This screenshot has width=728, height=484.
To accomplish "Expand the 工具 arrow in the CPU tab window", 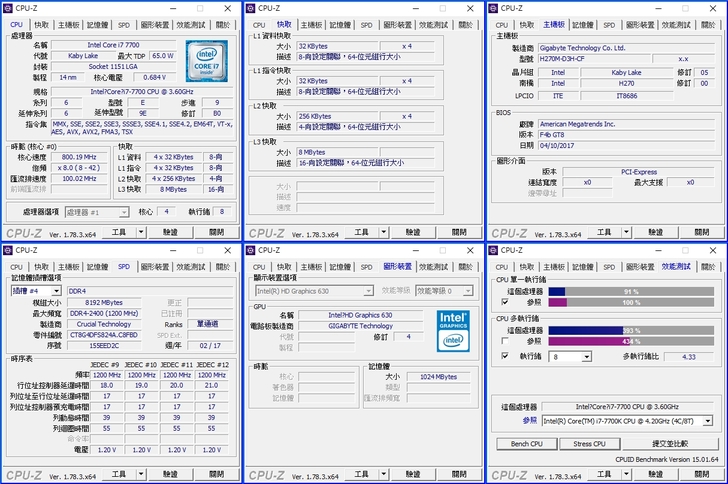I will [x=141, y=232].
